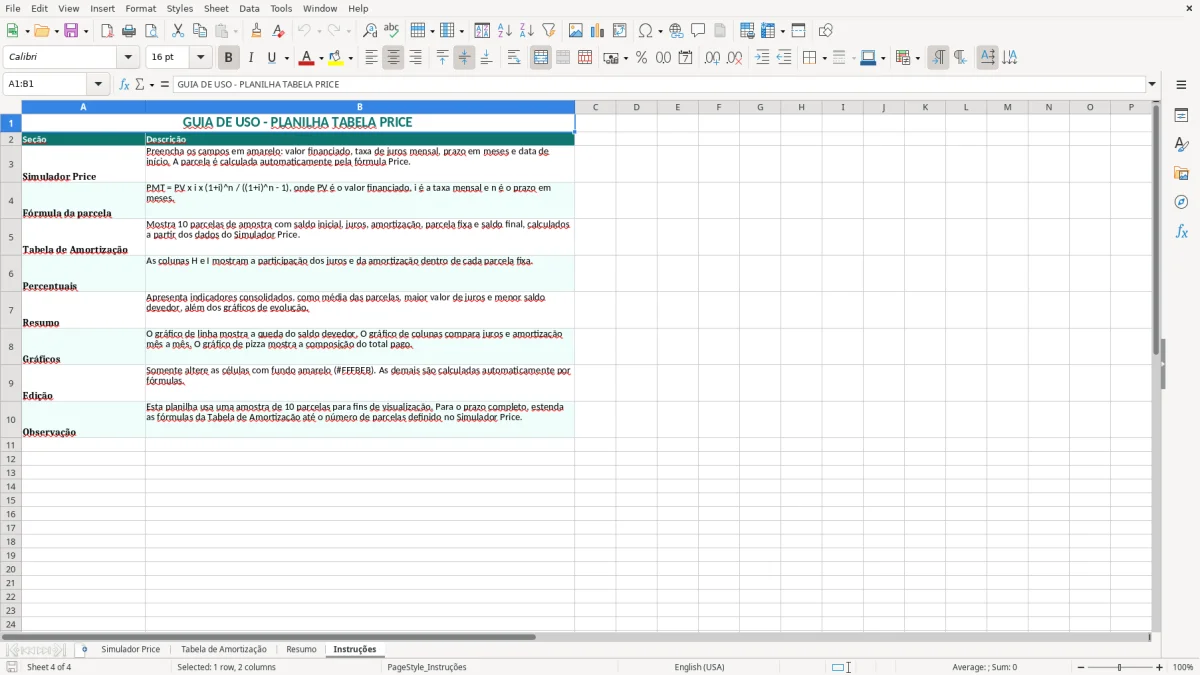Click the Save document icon
This screenshot has width=1200, height=675.
(71, 31)
